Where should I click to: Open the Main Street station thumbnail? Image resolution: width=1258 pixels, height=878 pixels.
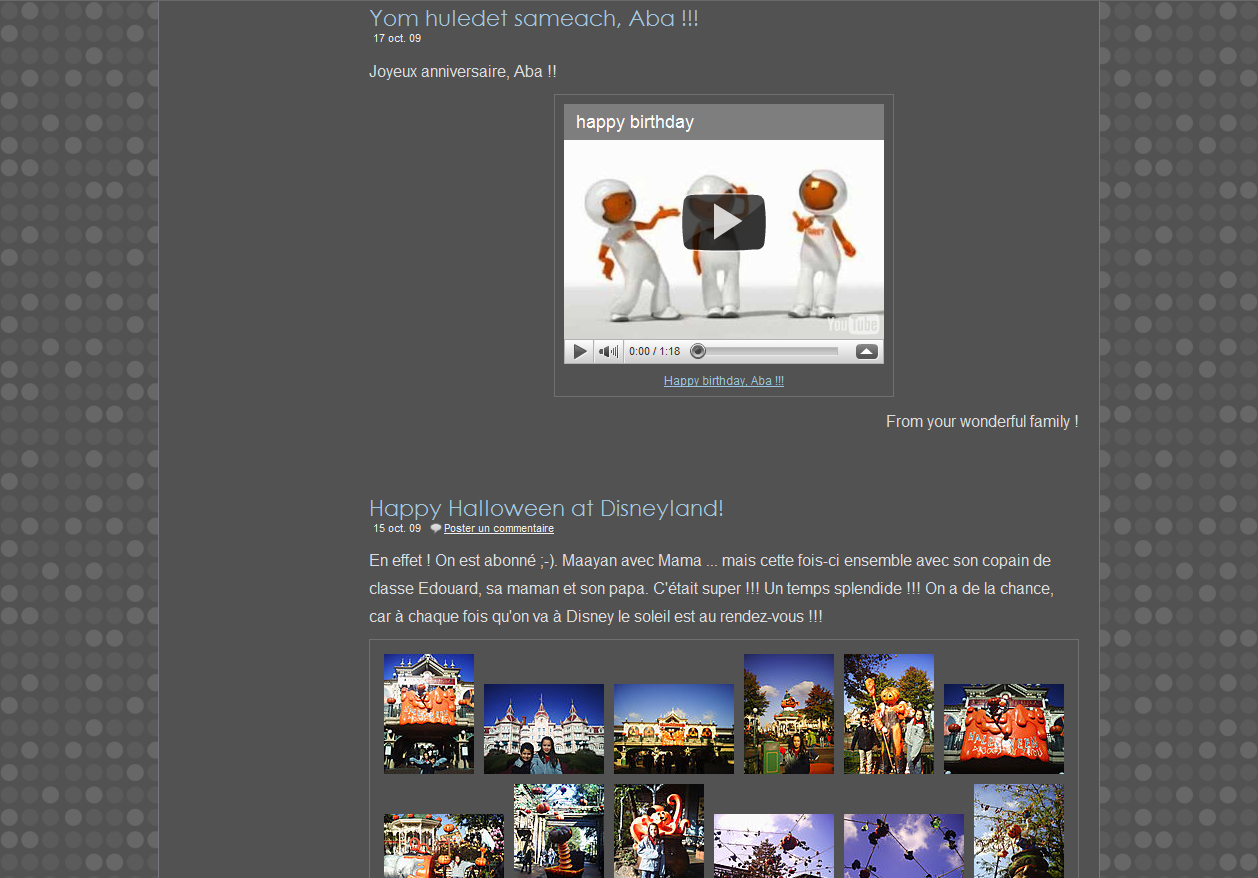[x=673, y=728]
